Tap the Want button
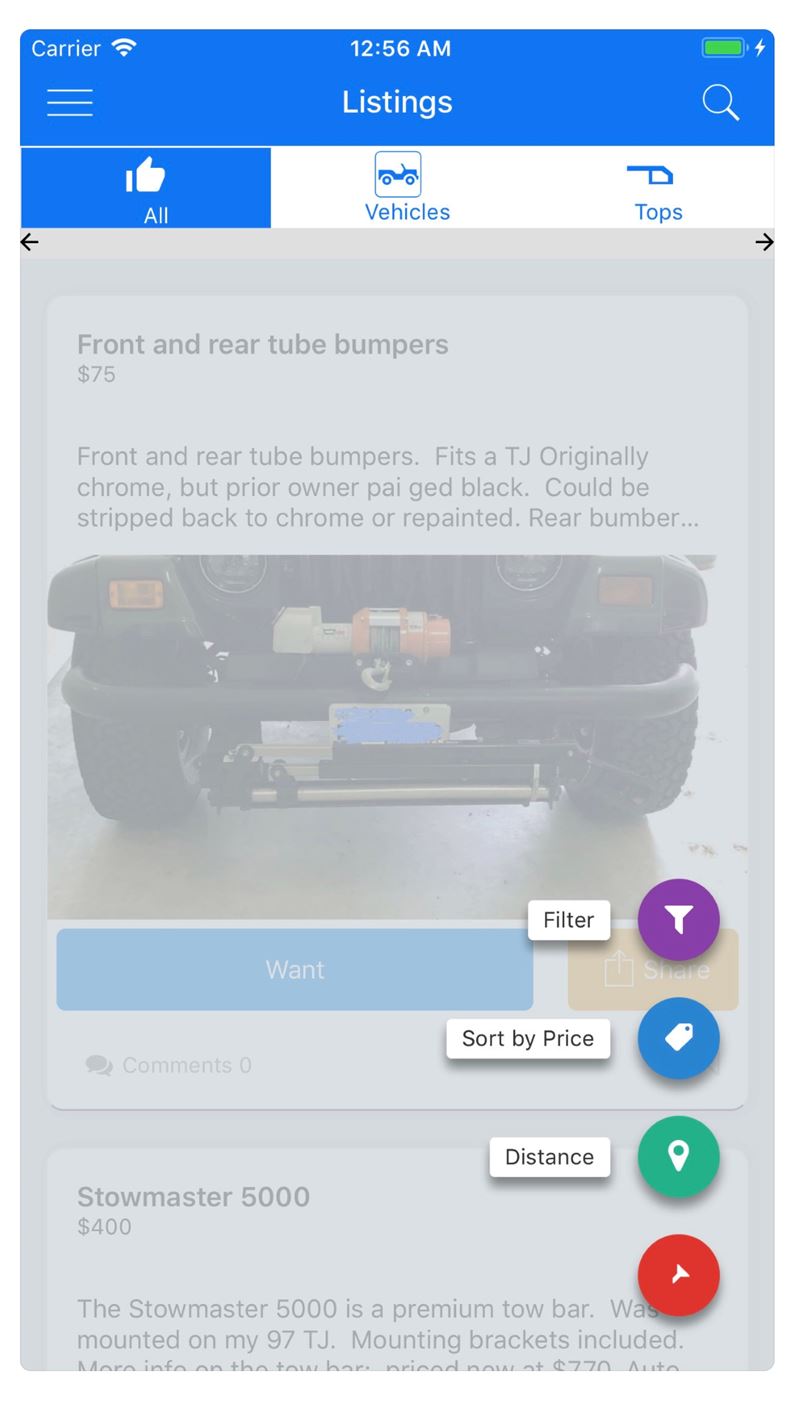 295,969
